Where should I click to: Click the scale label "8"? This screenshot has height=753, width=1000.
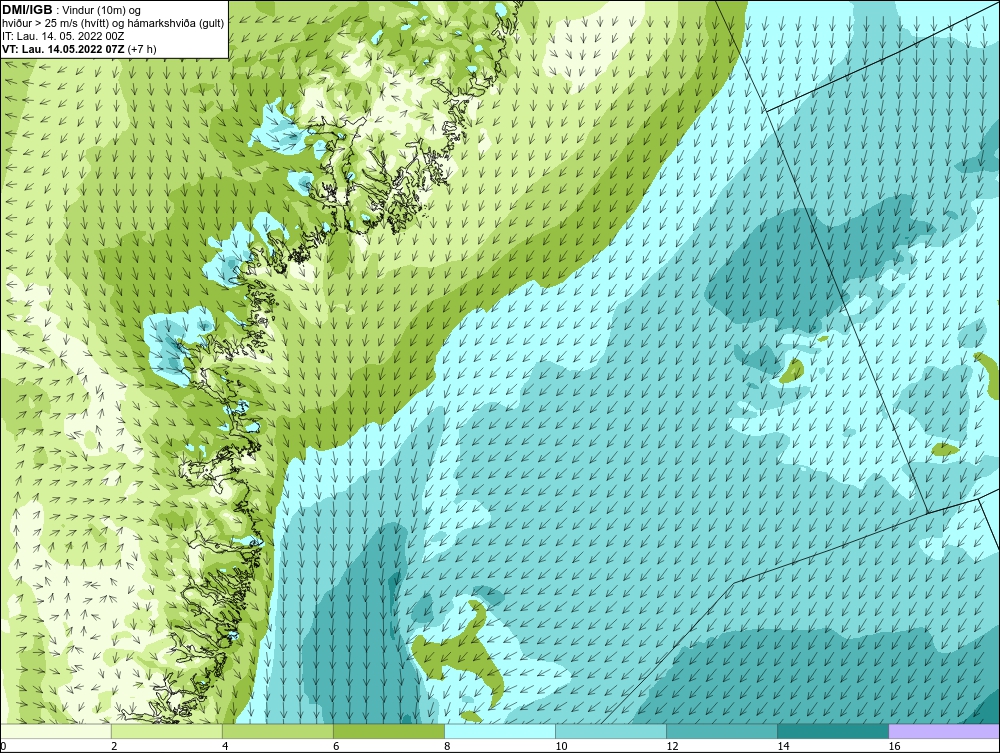tap(447, 746)
